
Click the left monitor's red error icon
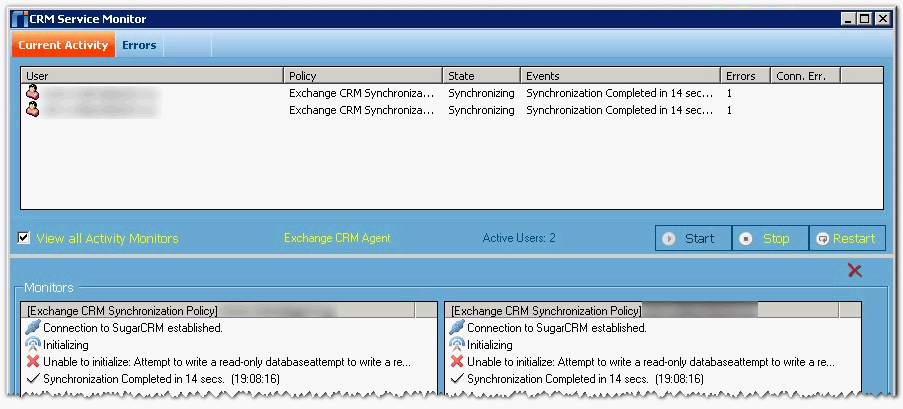33,361
